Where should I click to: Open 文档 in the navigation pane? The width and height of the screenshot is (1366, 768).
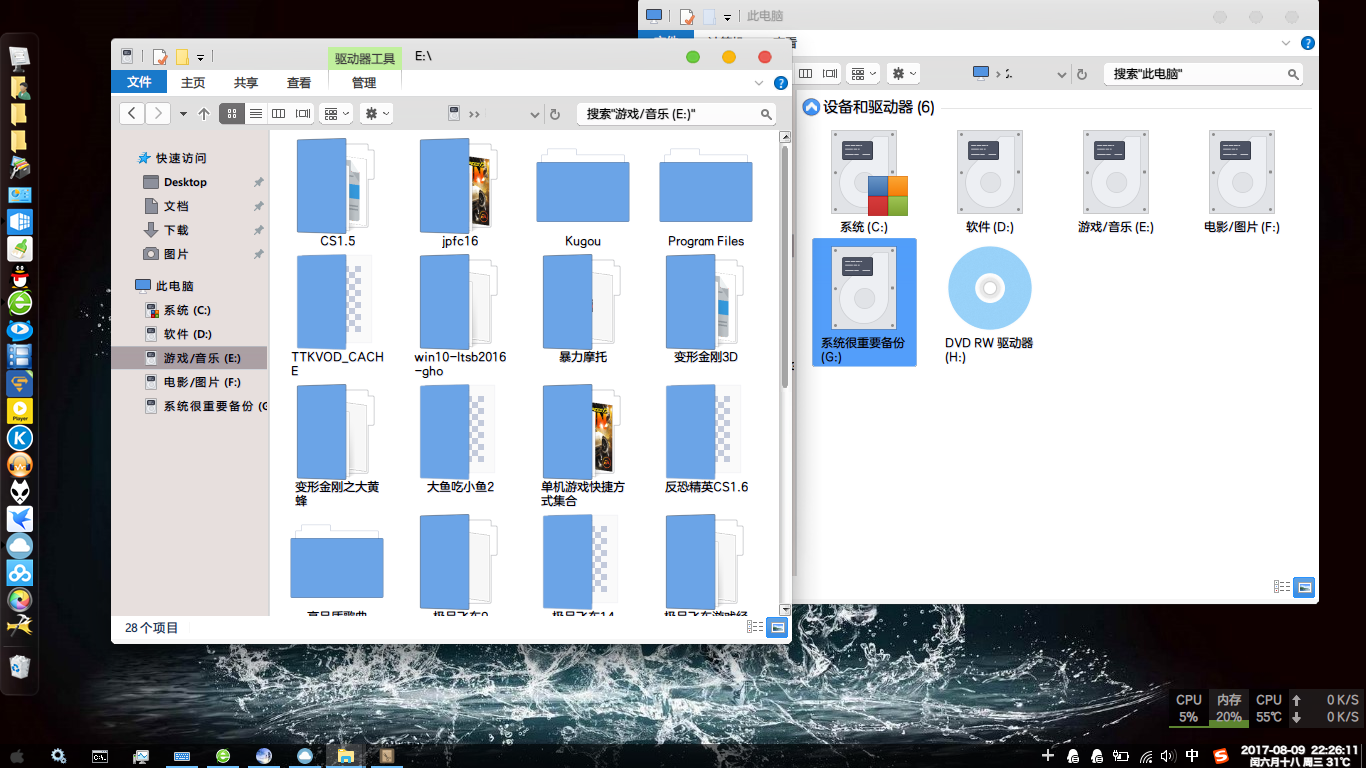click(x=176, y=206)
